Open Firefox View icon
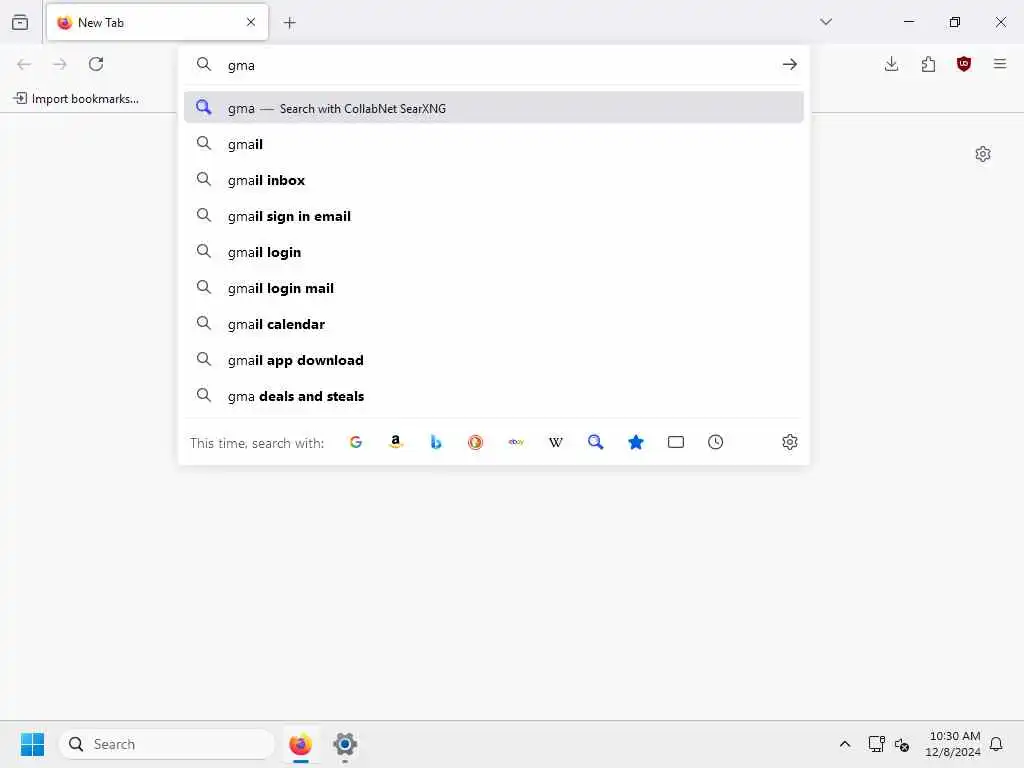 pos(20,22)
